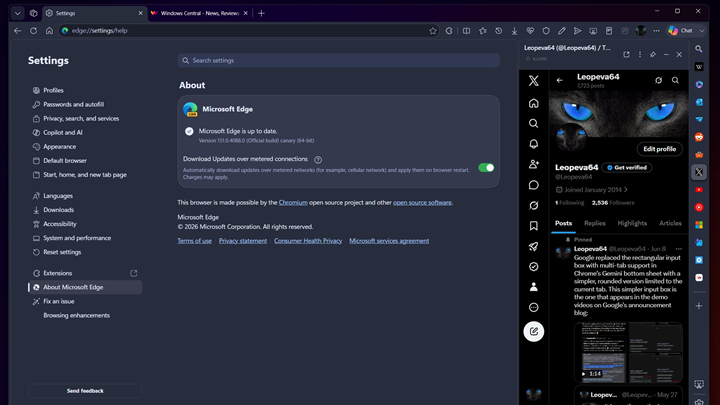Image resolution: width=720 pixels, height=405 pixels.
Task: Open the Edge sidebar search icon
Action: [699, 49]
